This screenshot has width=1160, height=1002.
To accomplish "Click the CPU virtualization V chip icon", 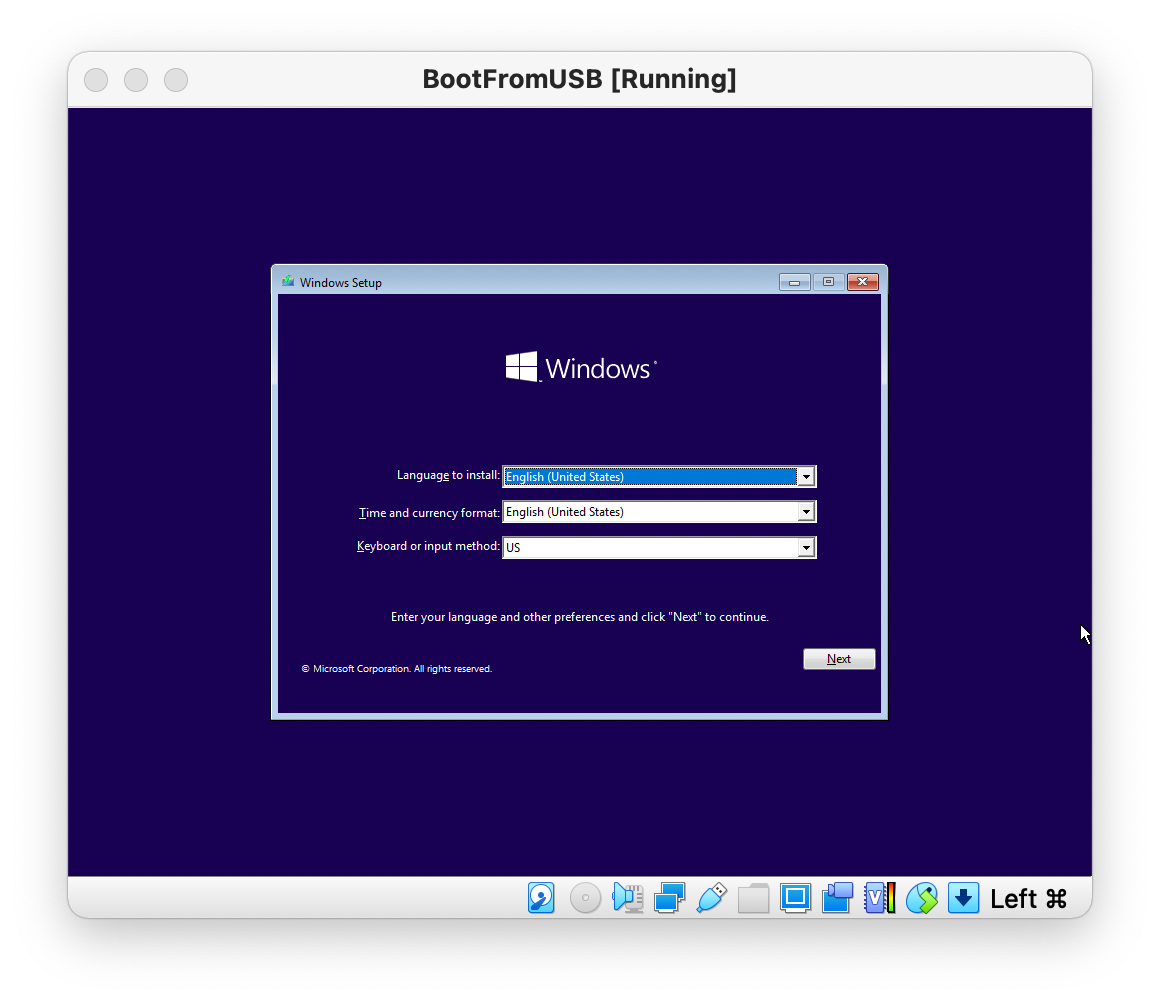I will point(880,898).
